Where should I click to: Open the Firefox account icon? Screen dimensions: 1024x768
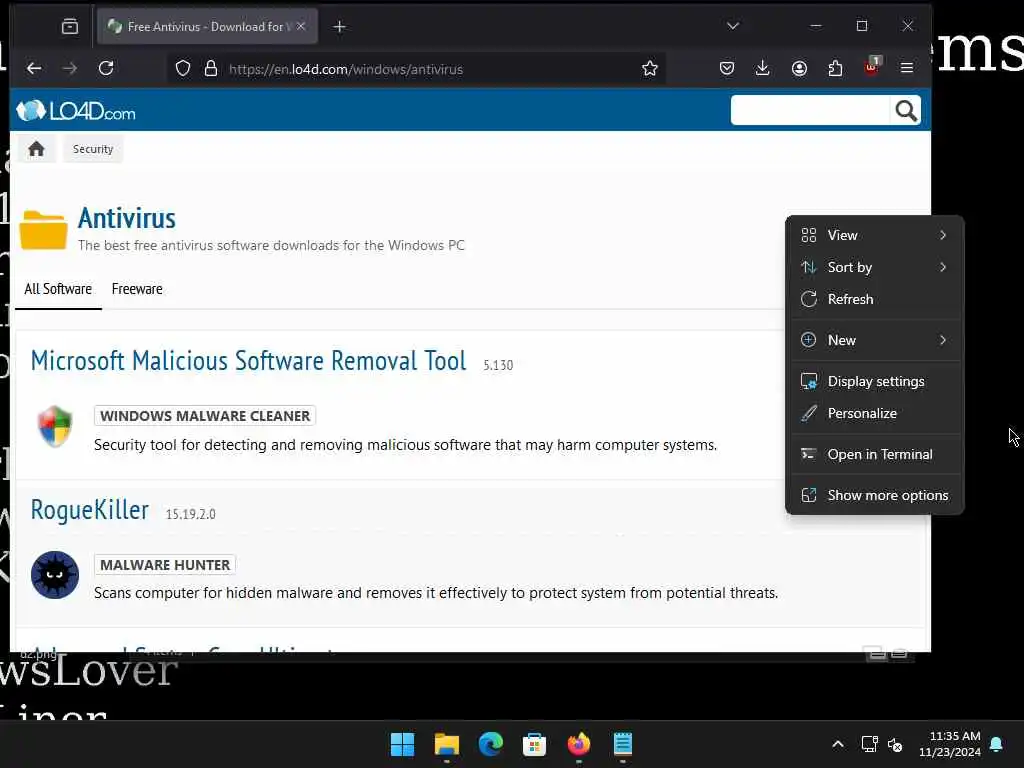[x=799, y=68]
